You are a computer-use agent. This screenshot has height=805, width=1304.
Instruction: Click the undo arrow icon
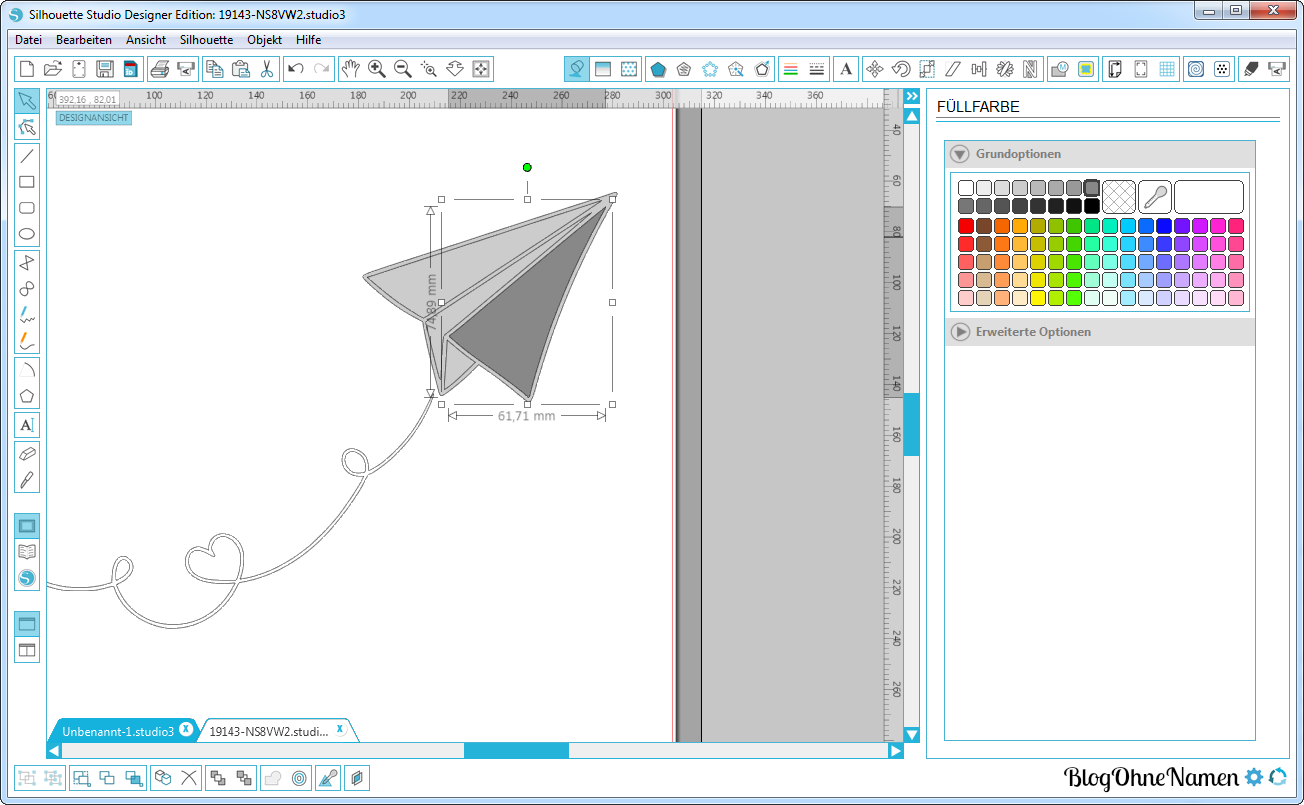pyautogui.click(x=295, y=69)
